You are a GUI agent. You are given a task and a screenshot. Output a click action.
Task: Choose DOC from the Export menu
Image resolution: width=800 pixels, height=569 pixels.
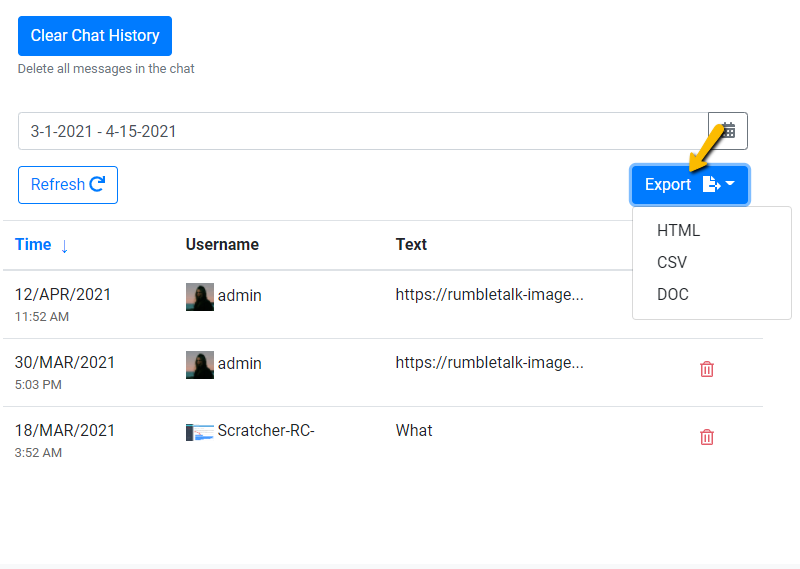pyautogui.click(x=672, y=294)
